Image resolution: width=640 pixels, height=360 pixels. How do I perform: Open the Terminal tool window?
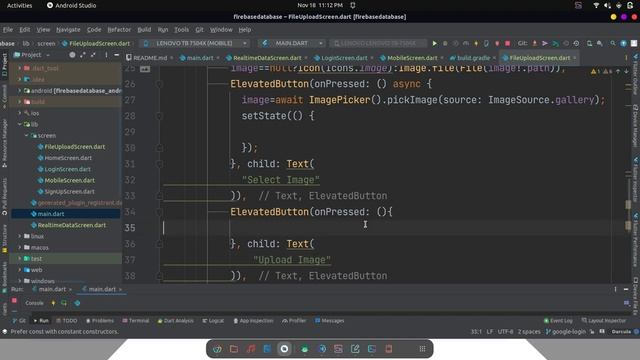[136, 321]
